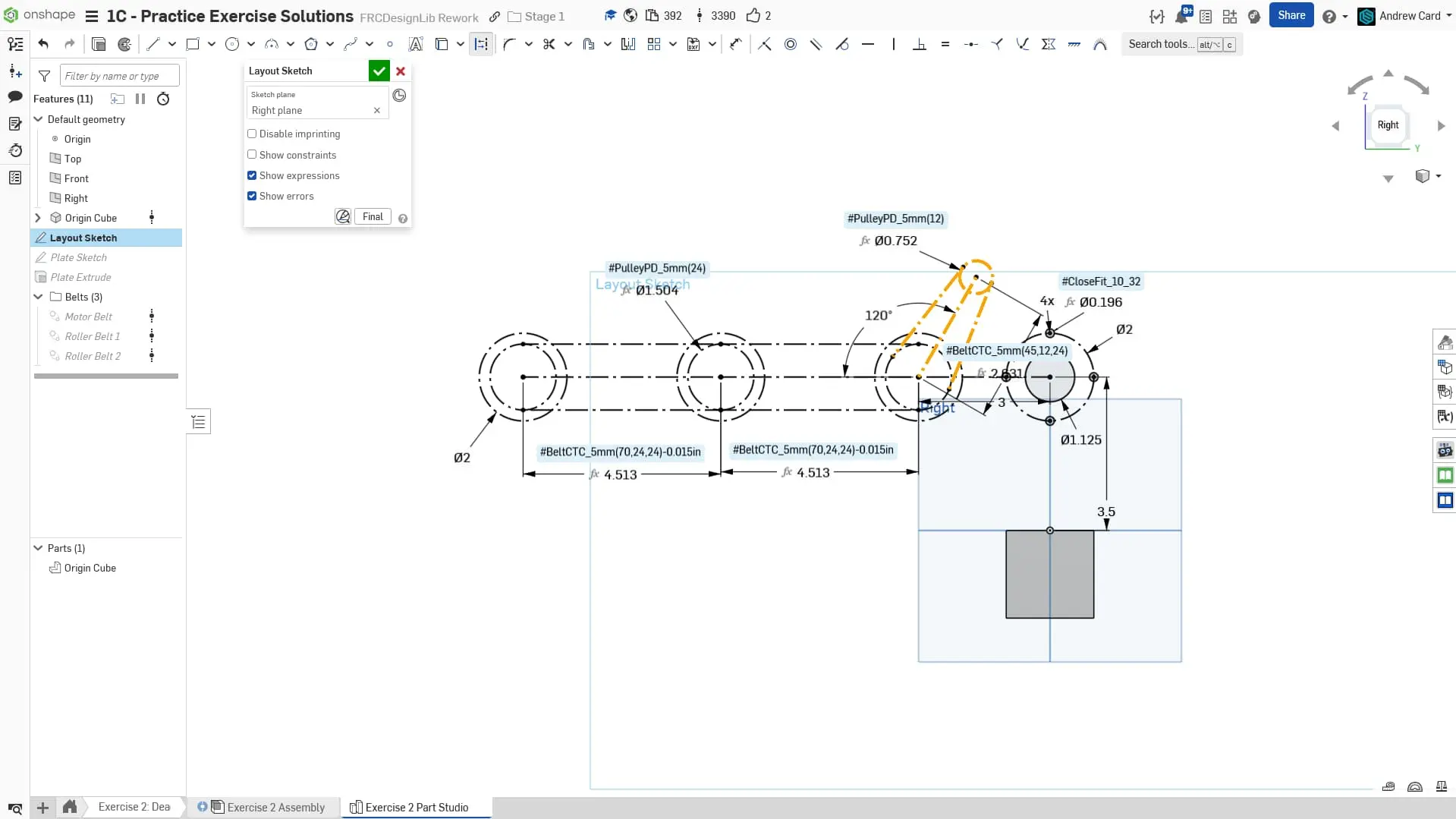Image resolution: width=1456 pixels, height=819 pixels.
Task: Collapse the Belts folder
Action: click(38, 297)
